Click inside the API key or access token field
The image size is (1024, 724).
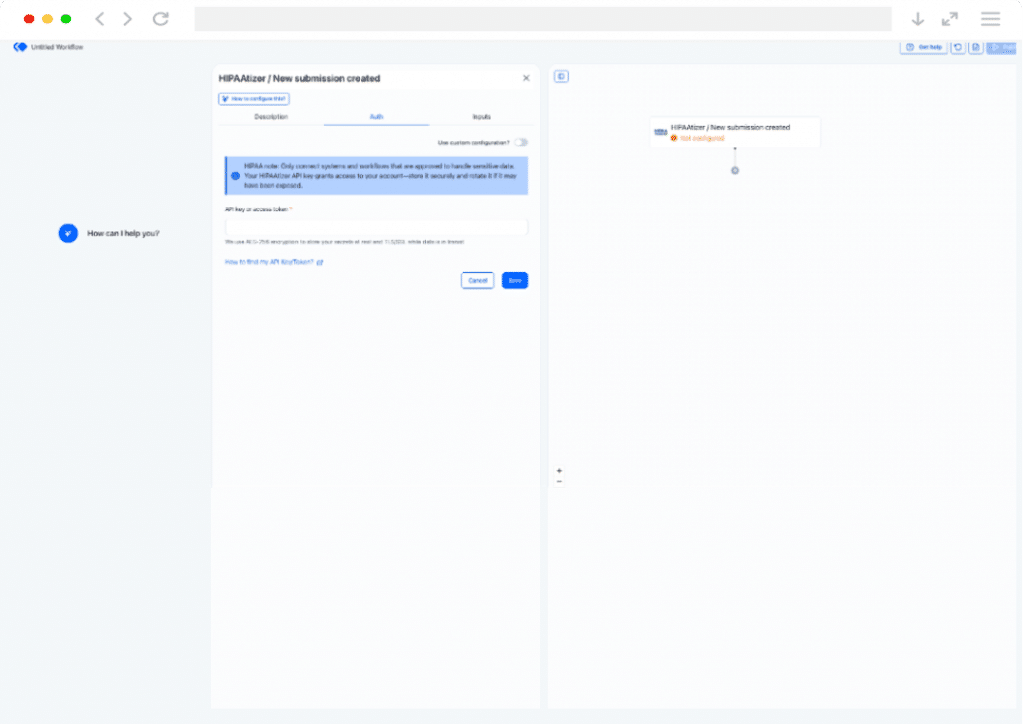tap(375, 227)
